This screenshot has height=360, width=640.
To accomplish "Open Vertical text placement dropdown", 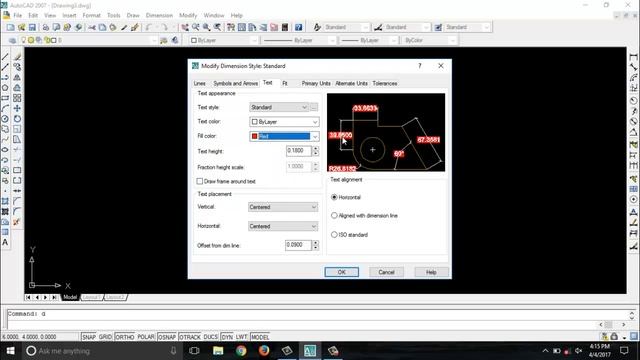I will (x=283, y=207).
